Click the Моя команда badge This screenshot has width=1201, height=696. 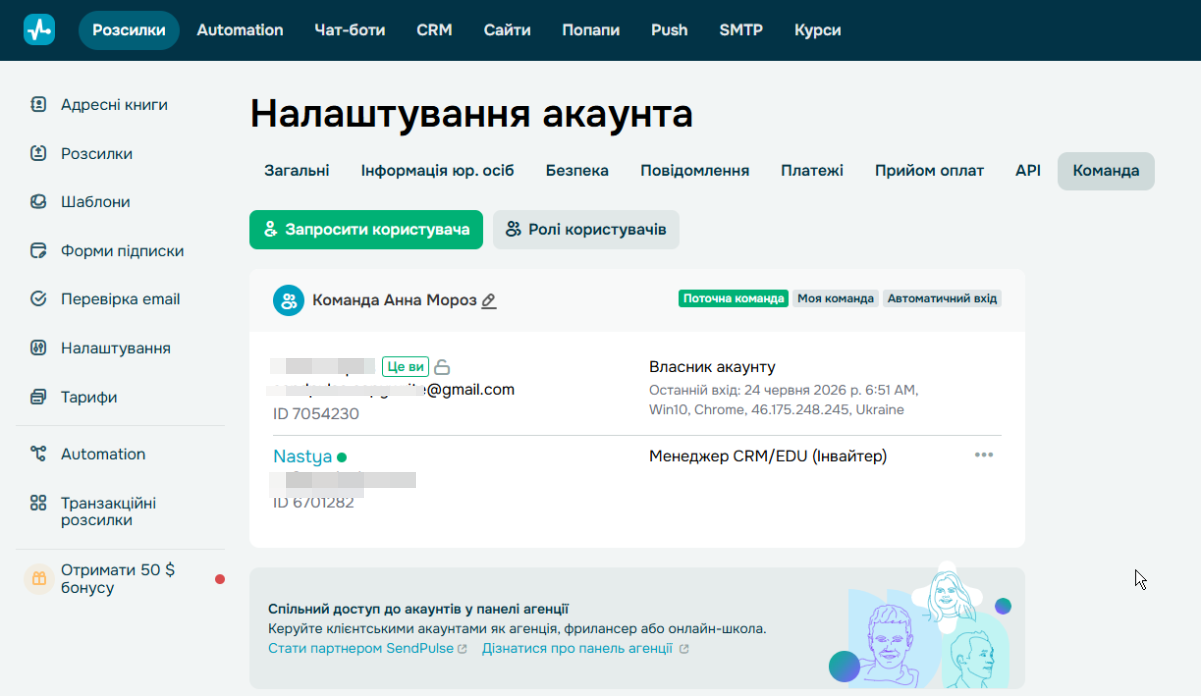[x=836, y=298]
